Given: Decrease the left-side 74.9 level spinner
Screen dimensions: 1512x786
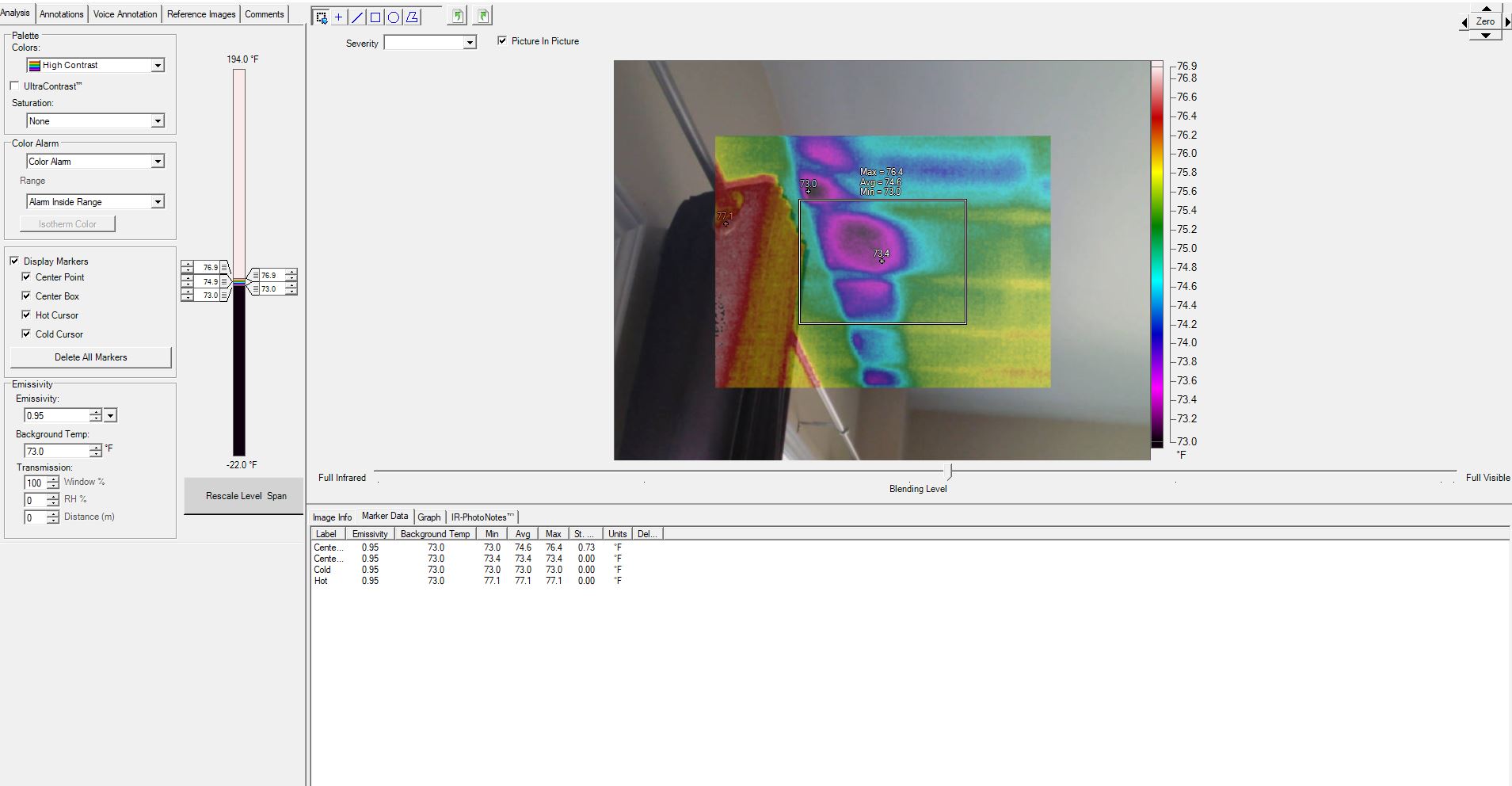Looking at the screenshot, I should point(188,284).
